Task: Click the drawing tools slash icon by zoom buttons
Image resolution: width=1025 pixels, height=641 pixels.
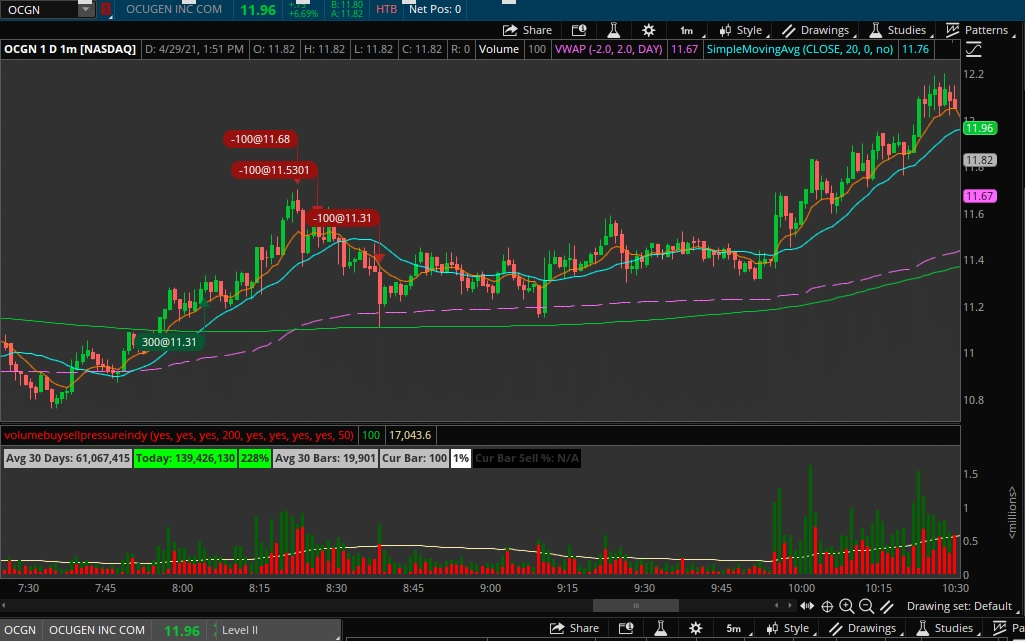Action: click(x=887, y=606)
